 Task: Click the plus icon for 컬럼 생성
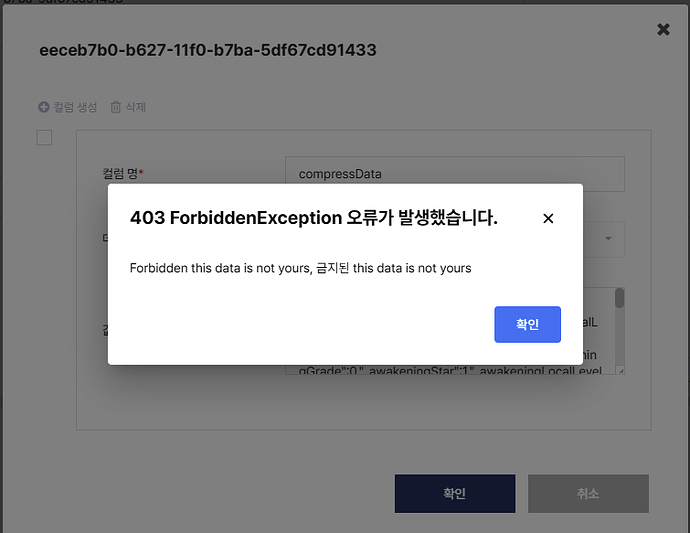point(43,107)
